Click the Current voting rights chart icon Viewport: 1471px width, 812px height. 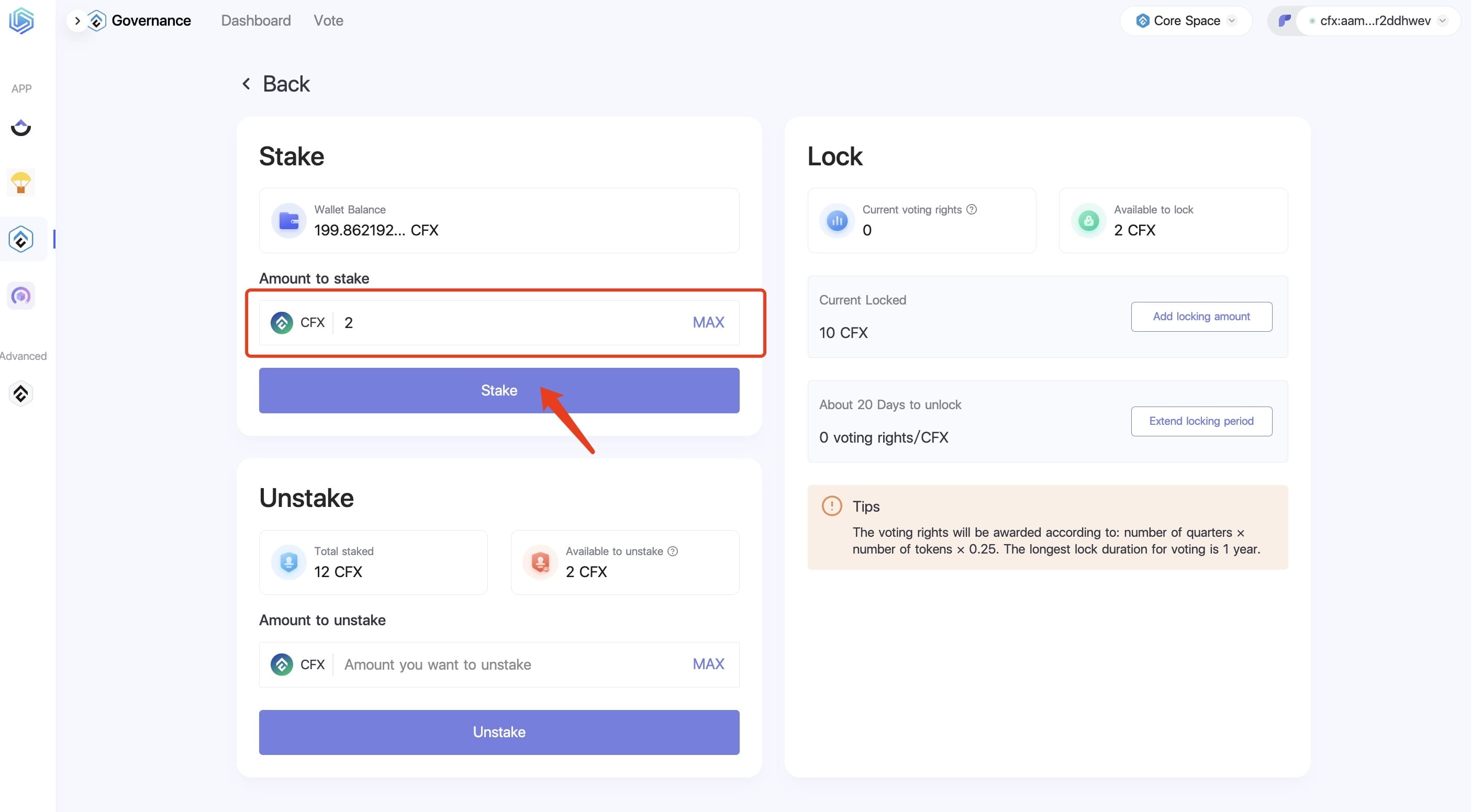click(x=837, y=220)
